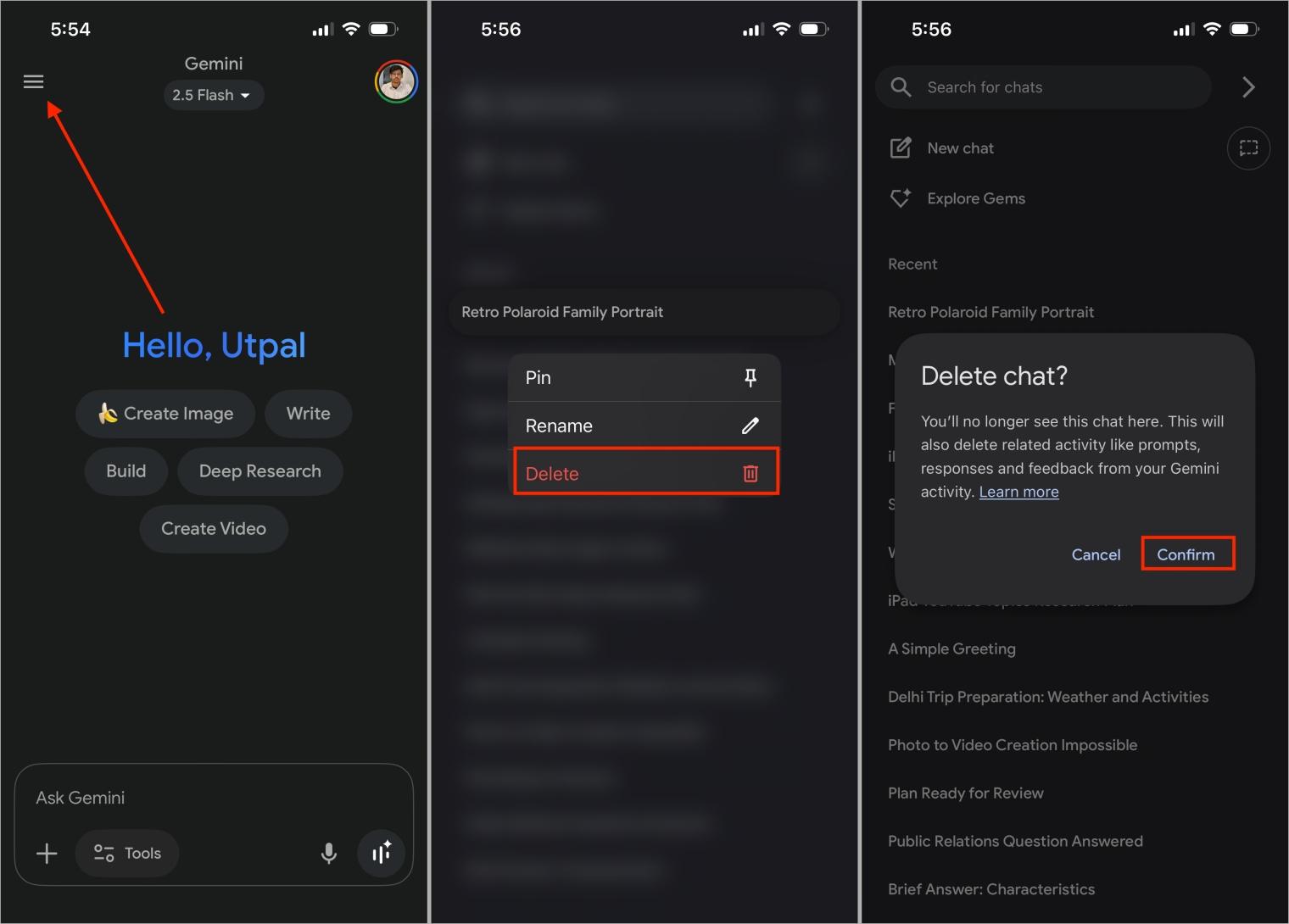The width and height of the screenshot is (1289, 924).
Task: Tap the pencil icon beside Rename
Action: [x=750, y=426]
